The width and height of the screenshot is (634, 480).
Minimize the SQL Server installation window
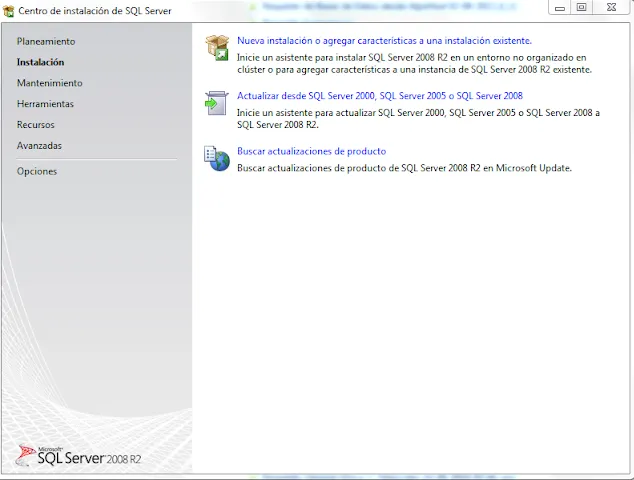560,7
